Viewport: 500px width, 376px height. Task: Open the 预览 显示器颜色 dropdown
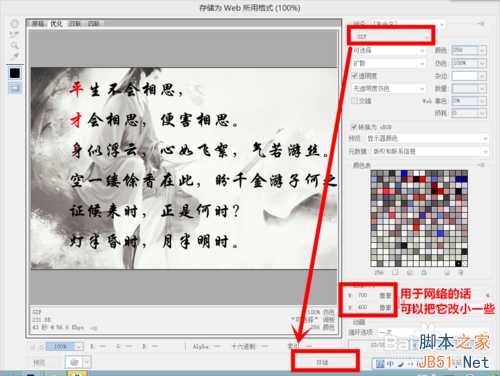tap(427, 138)
